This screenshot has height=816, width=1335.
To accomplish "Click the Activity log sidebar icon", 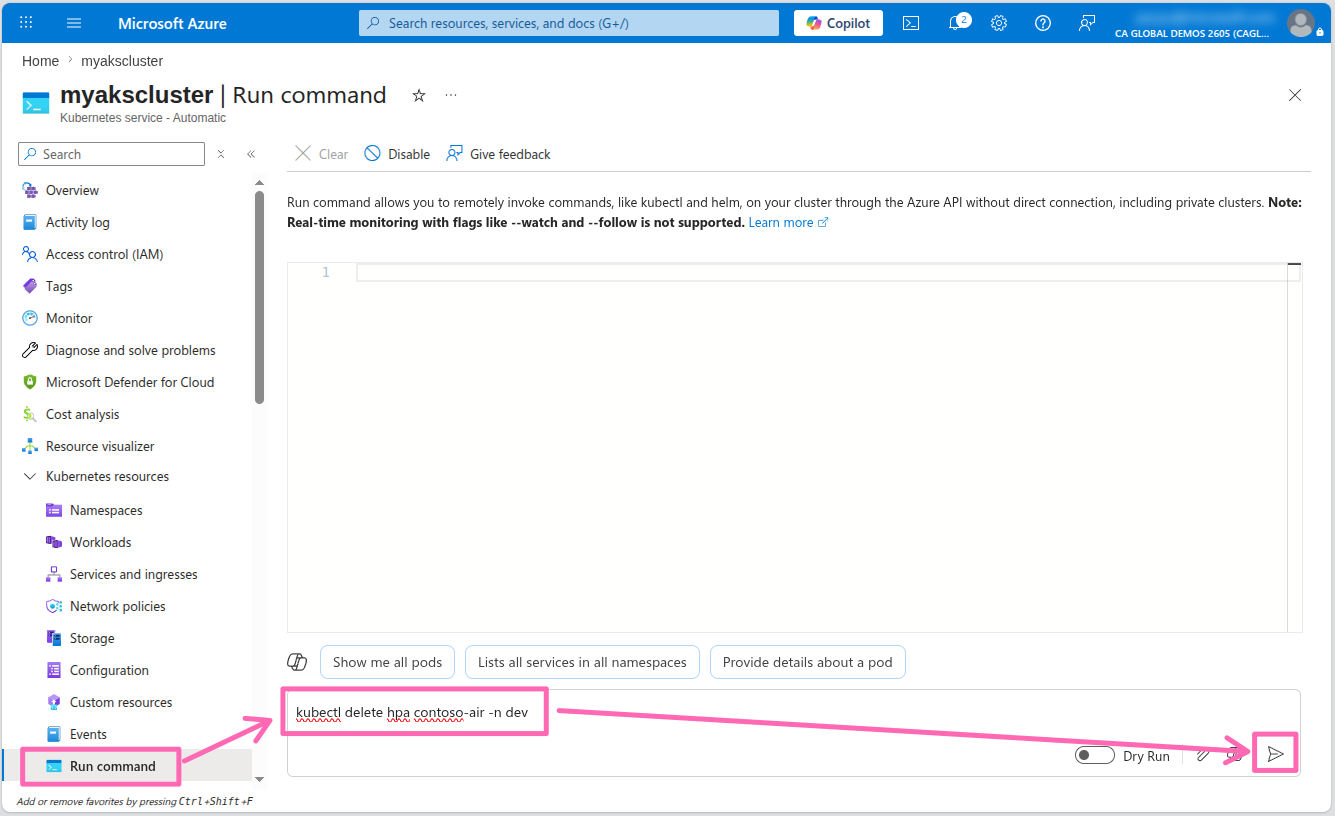I will click(29, 222).
